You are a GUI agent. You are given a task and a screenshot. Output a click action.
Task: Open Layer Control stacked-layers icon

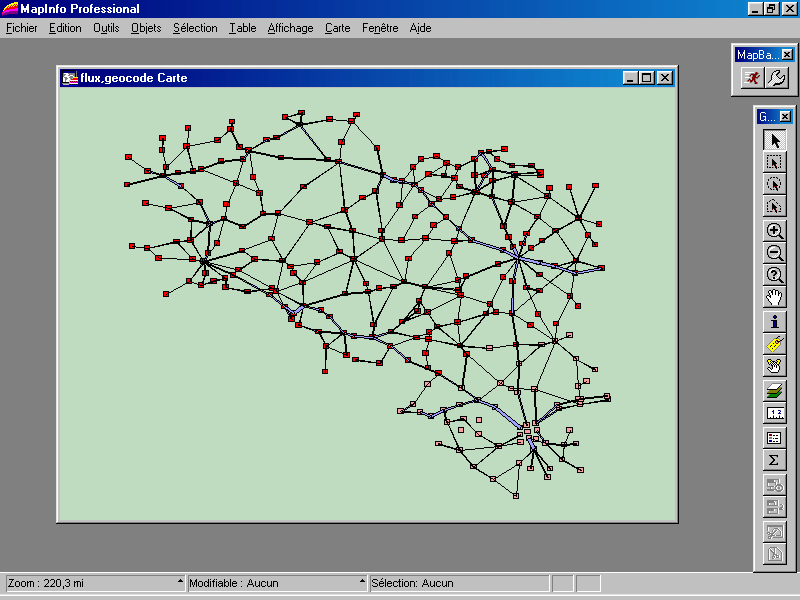[774, 391]
